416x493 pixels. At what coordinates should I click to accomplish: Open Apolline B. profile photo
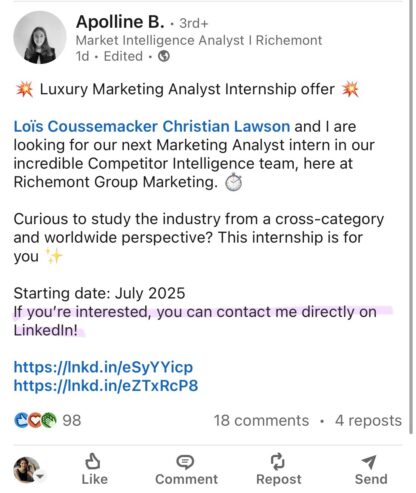(40, 37)
